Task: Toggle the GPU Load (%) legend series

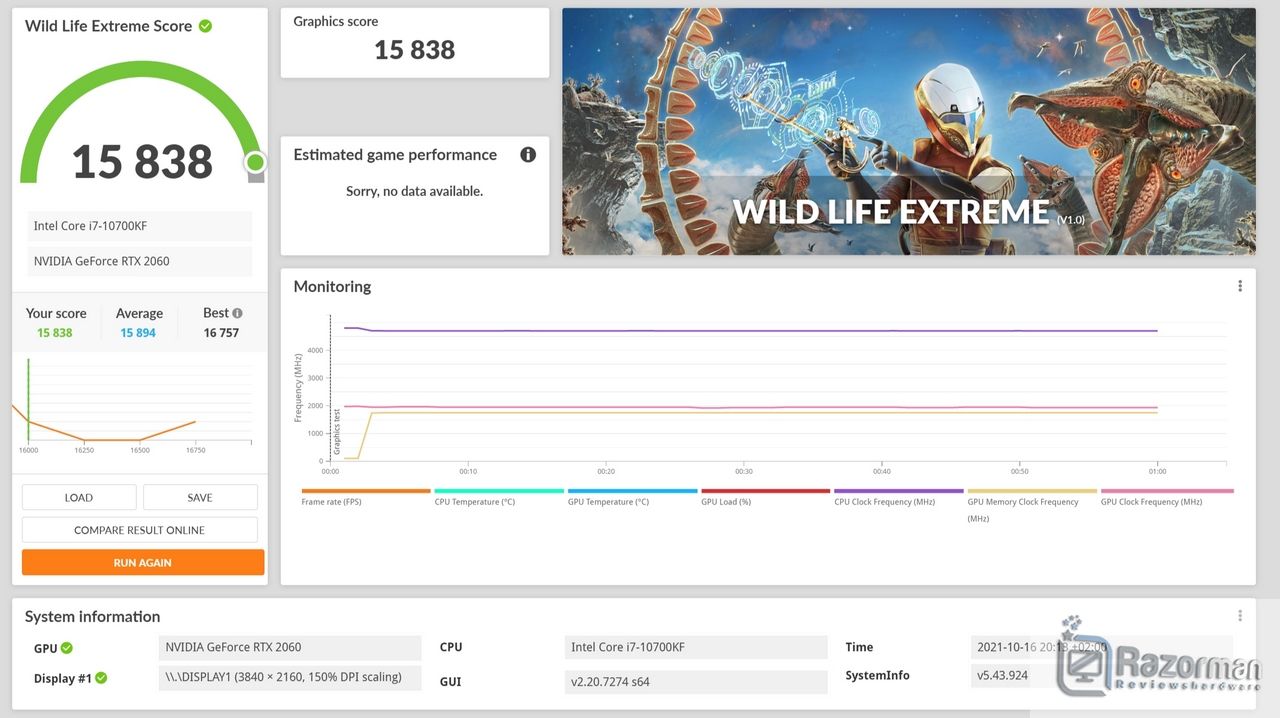Action: tap(765, 497)
